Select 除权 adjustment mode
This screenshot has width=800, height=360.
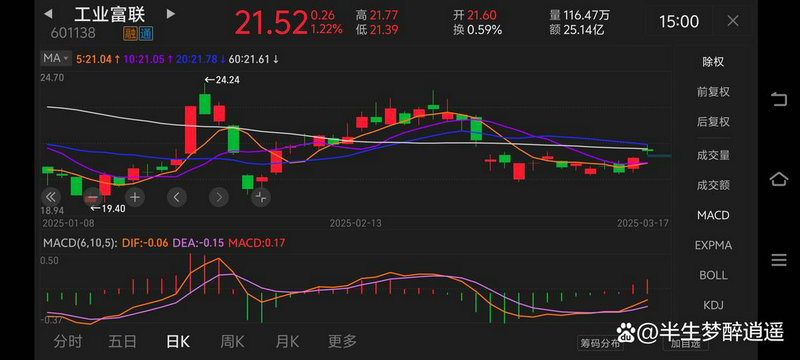713,62
